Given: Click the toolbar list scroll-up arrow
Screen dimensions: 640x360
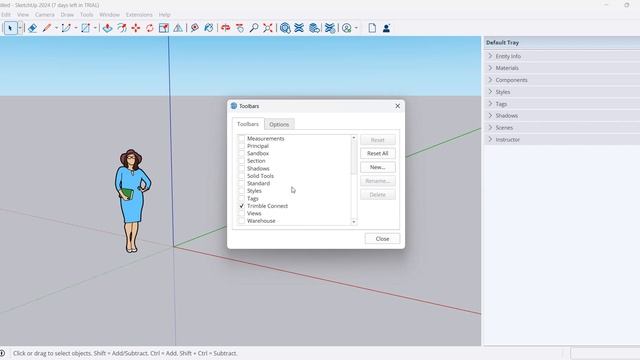Looking at the screenshot, I should [x=354, y=138].
